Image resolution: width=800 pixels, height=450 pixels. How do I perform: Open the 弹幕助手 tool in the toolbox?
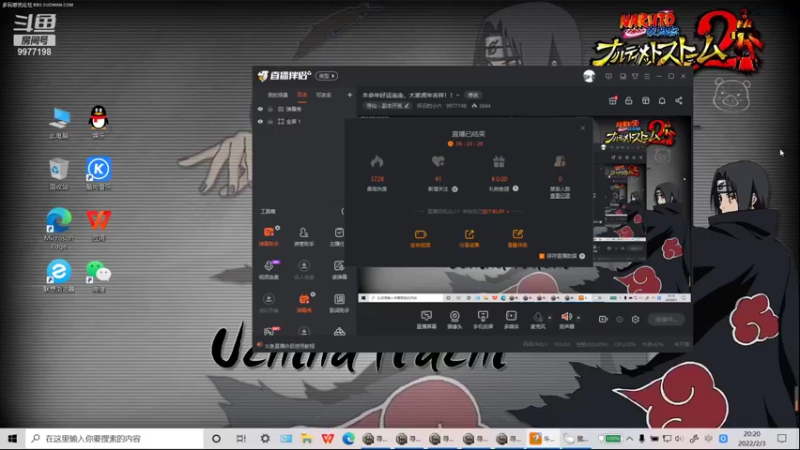coord(268,237)
